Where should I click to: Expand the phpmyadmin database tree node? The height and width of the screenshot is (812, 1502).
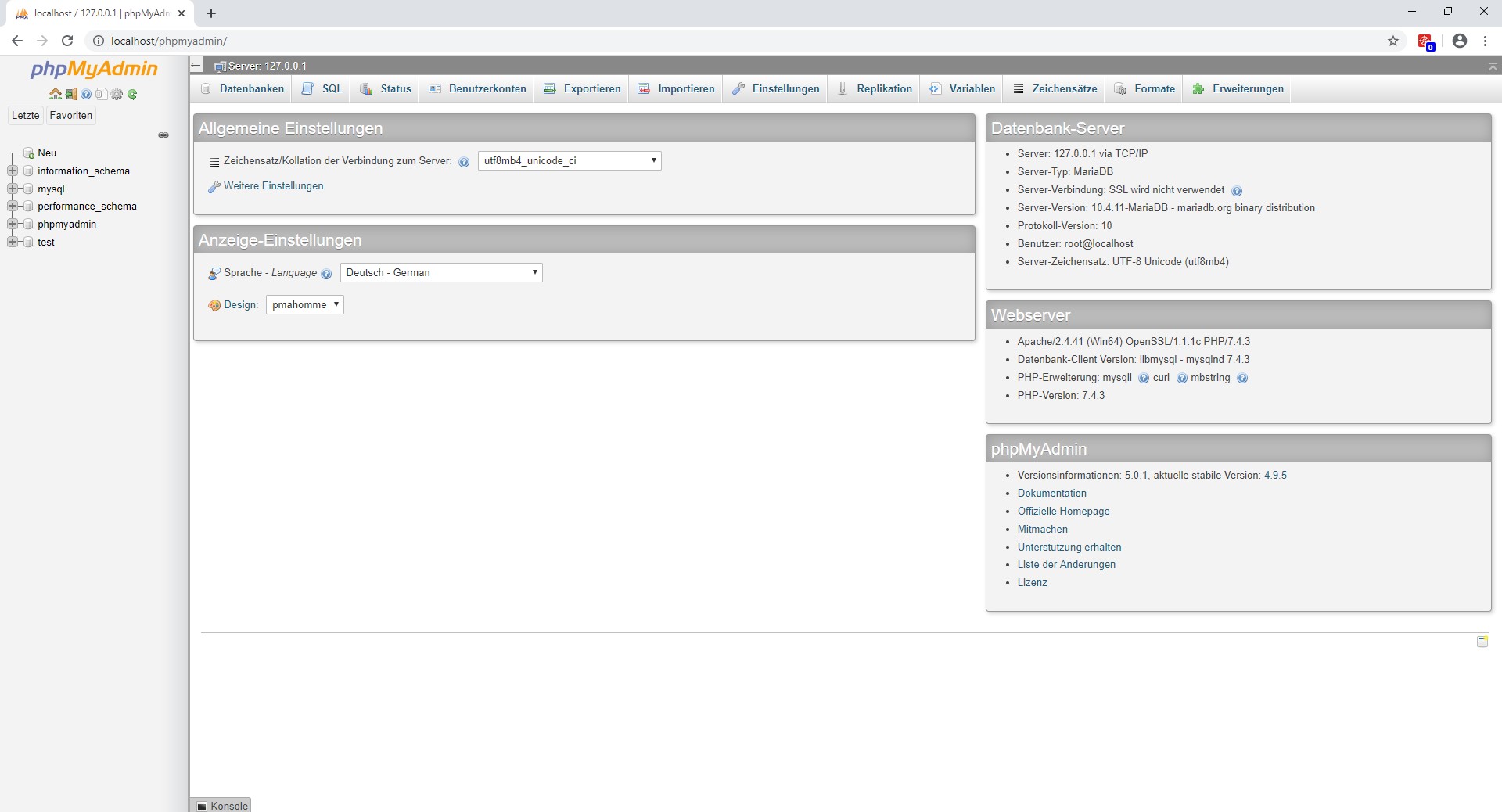[x=12, y=224]
